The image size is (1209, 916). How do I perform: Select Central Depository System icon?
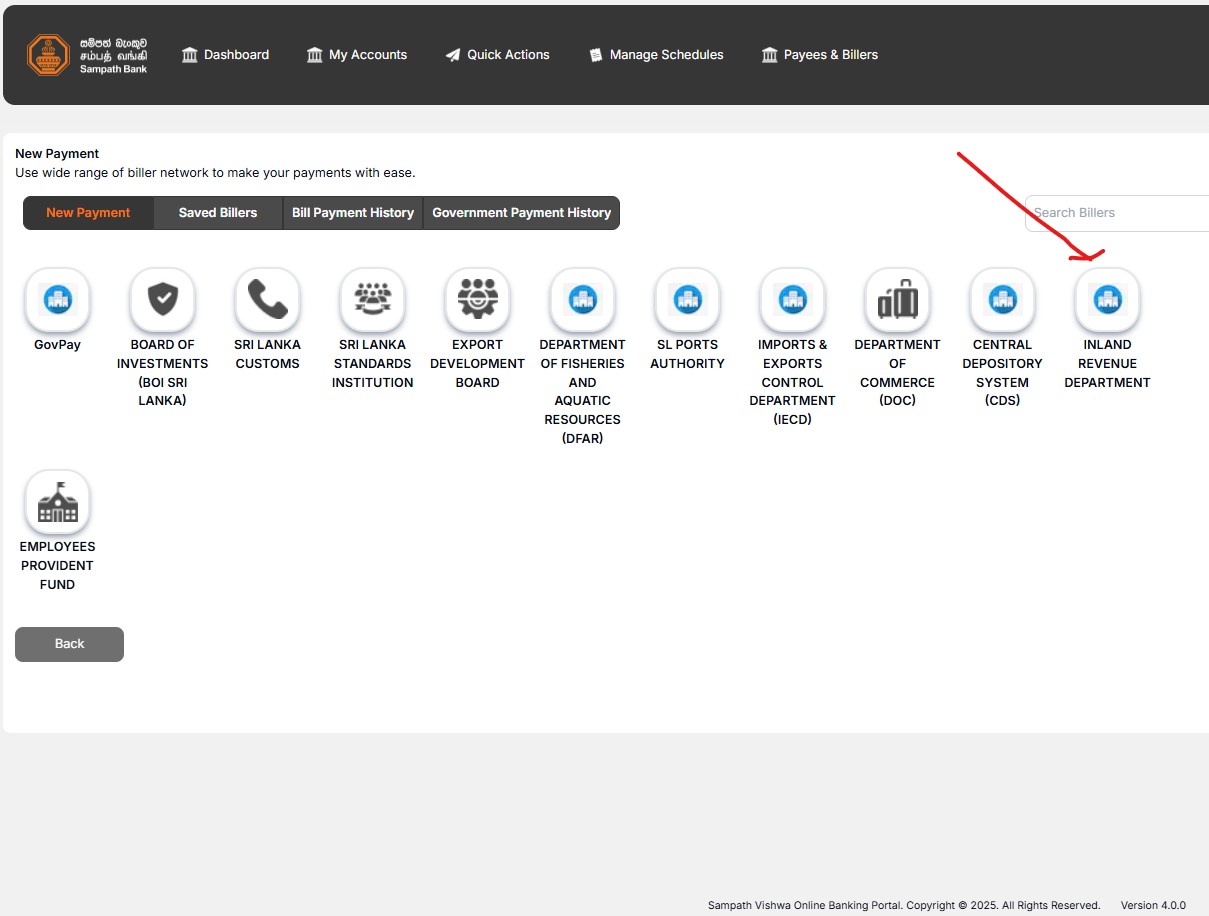pyautogui.click(x=1002, y=300)
